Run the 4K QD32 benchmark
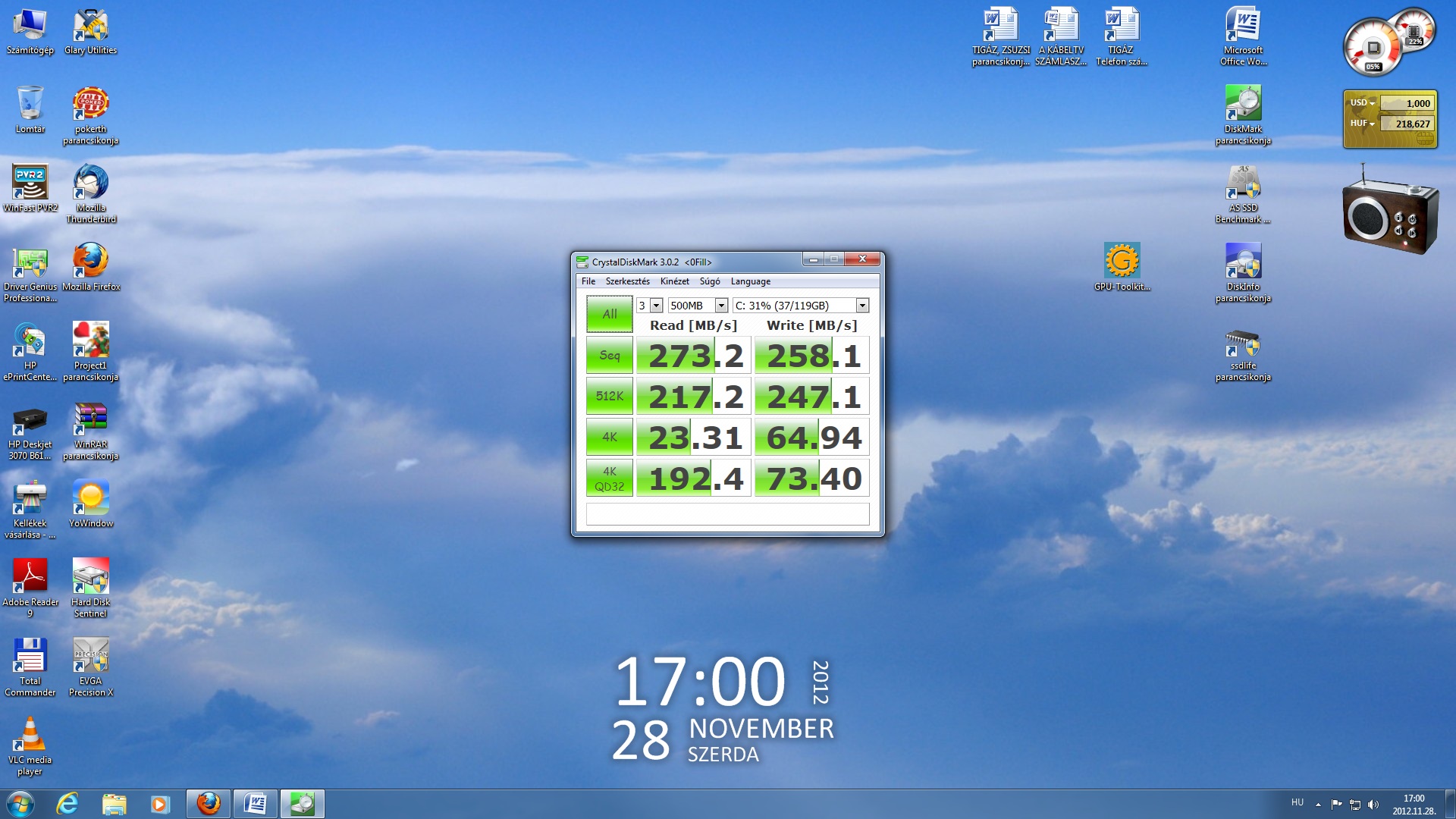The width and height of the screenshot is (1456, 819). click(609, 479)
